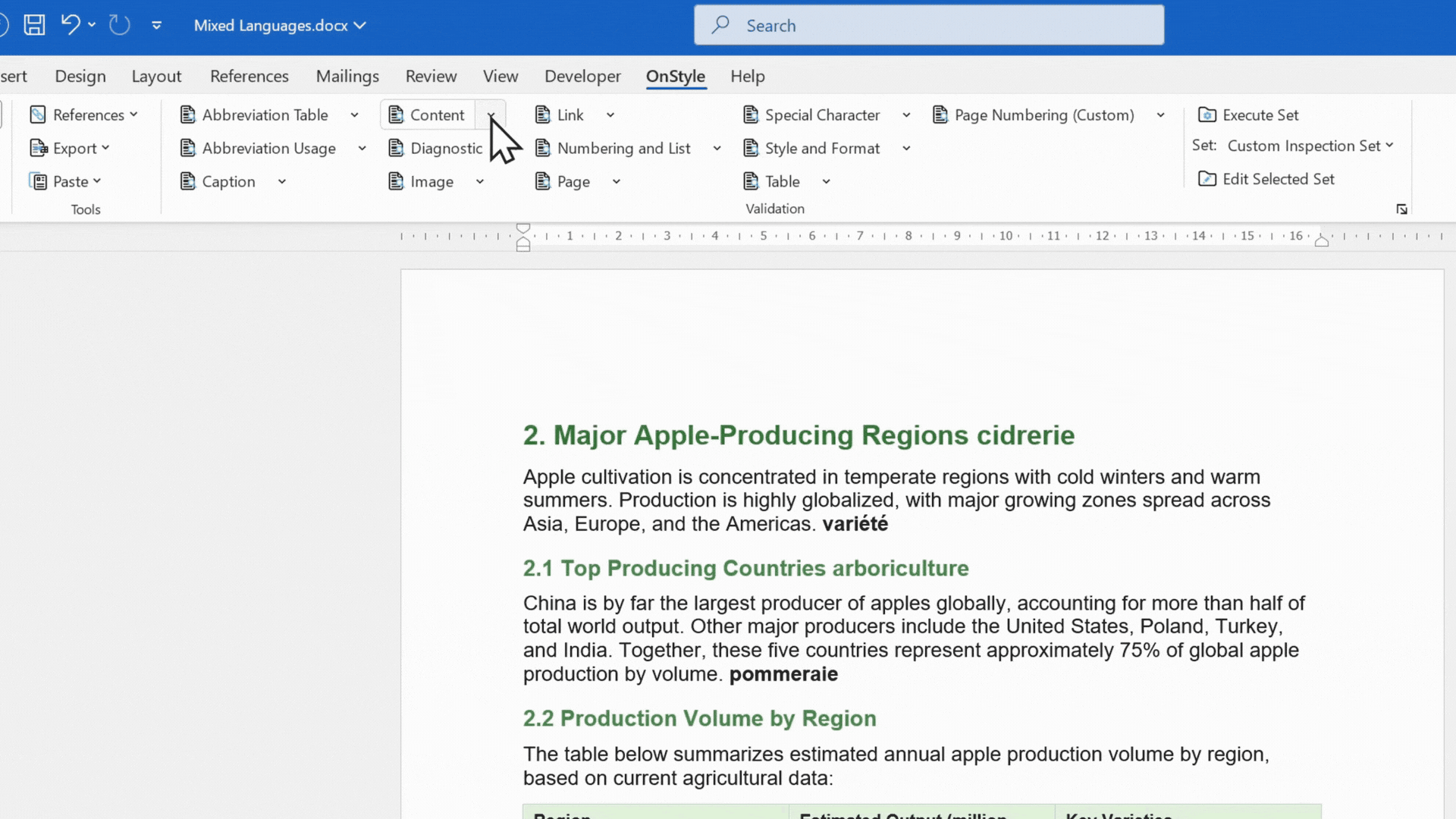This screenshot has width=1456, height=819.
Task: Run the Caption validation
Action: click(218, 181)
